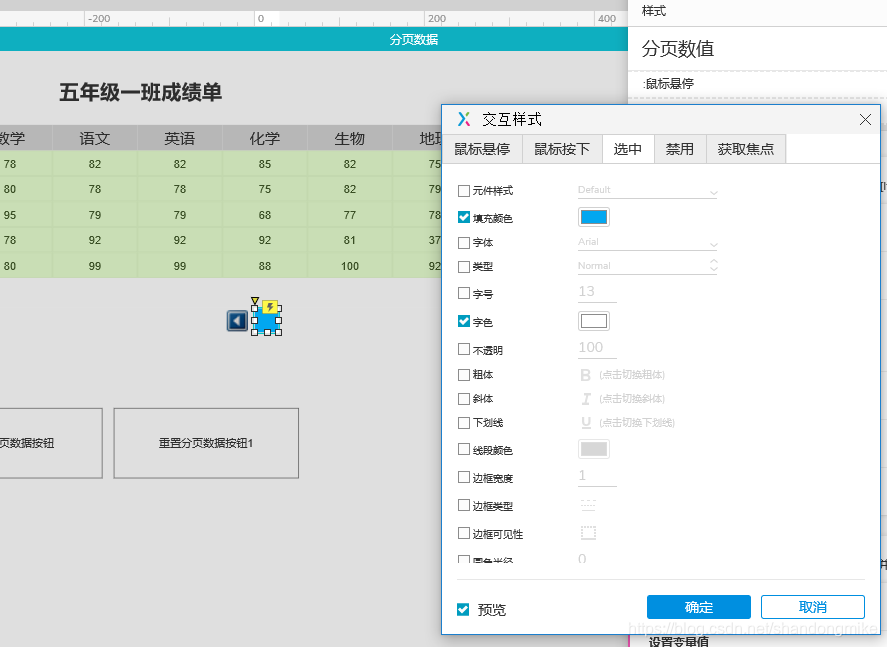Uncheck the 填充颜色 checkbox
The height and width of the screenshot is (647, 887).
pyautogui.click(x=464, y=217)
